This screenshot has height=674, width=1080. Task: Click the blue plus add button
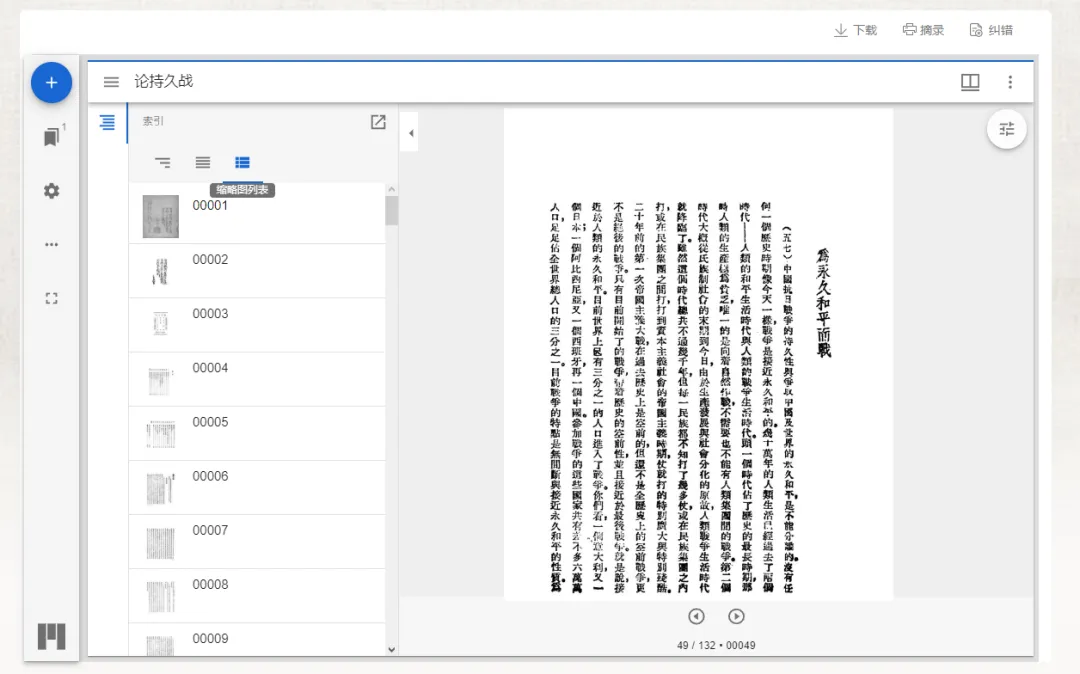pyautogui.click(x=51, y=83)
